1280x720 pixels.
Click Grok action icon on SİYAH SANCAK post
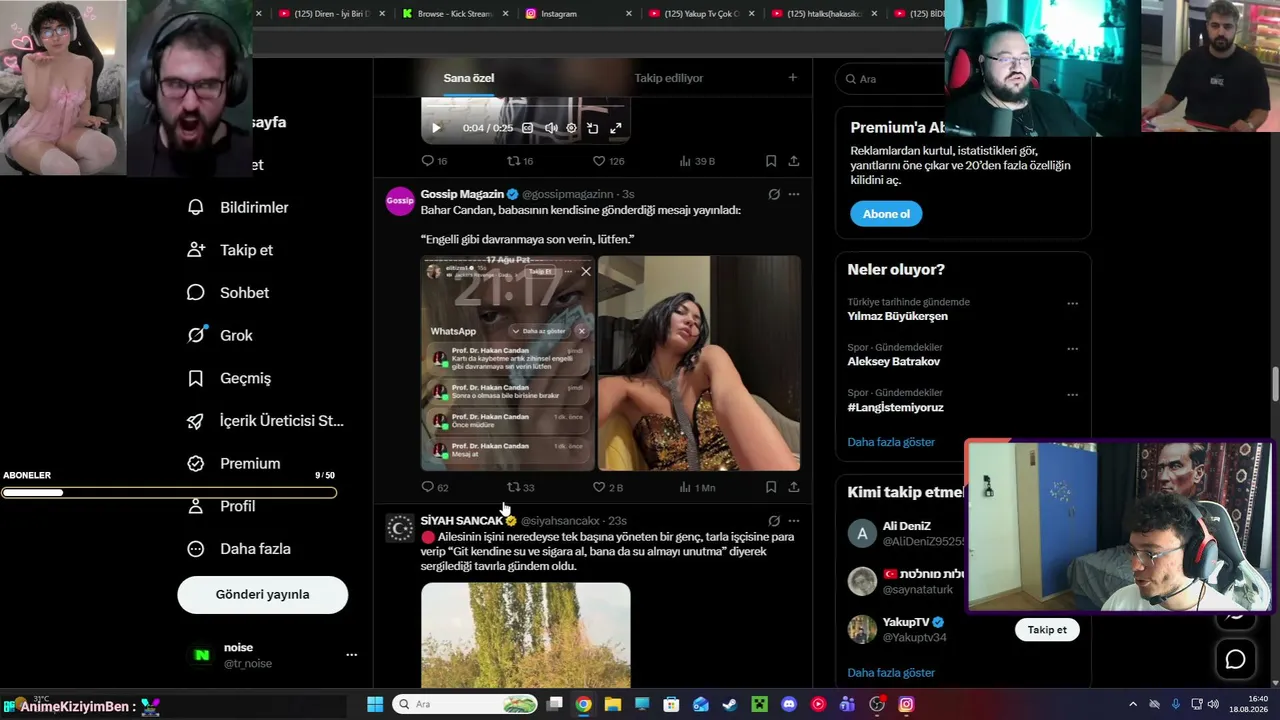(x=774, y=521)
